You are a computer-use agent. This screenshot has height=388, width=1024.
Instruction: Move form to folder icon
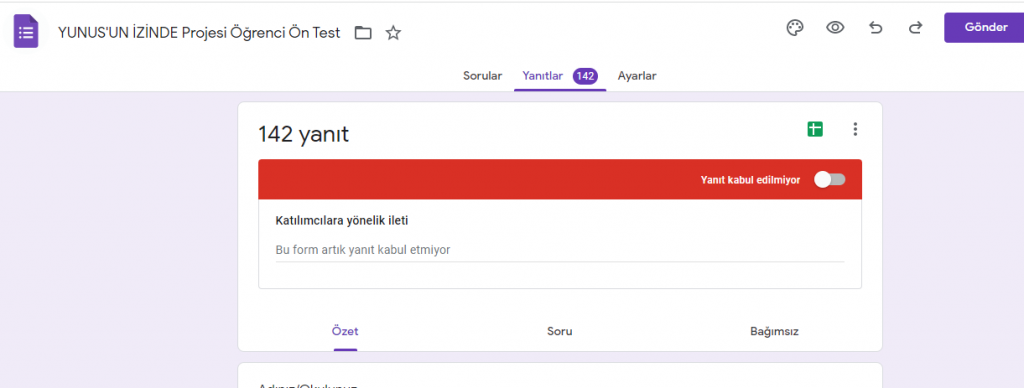[x=363, y=33]
